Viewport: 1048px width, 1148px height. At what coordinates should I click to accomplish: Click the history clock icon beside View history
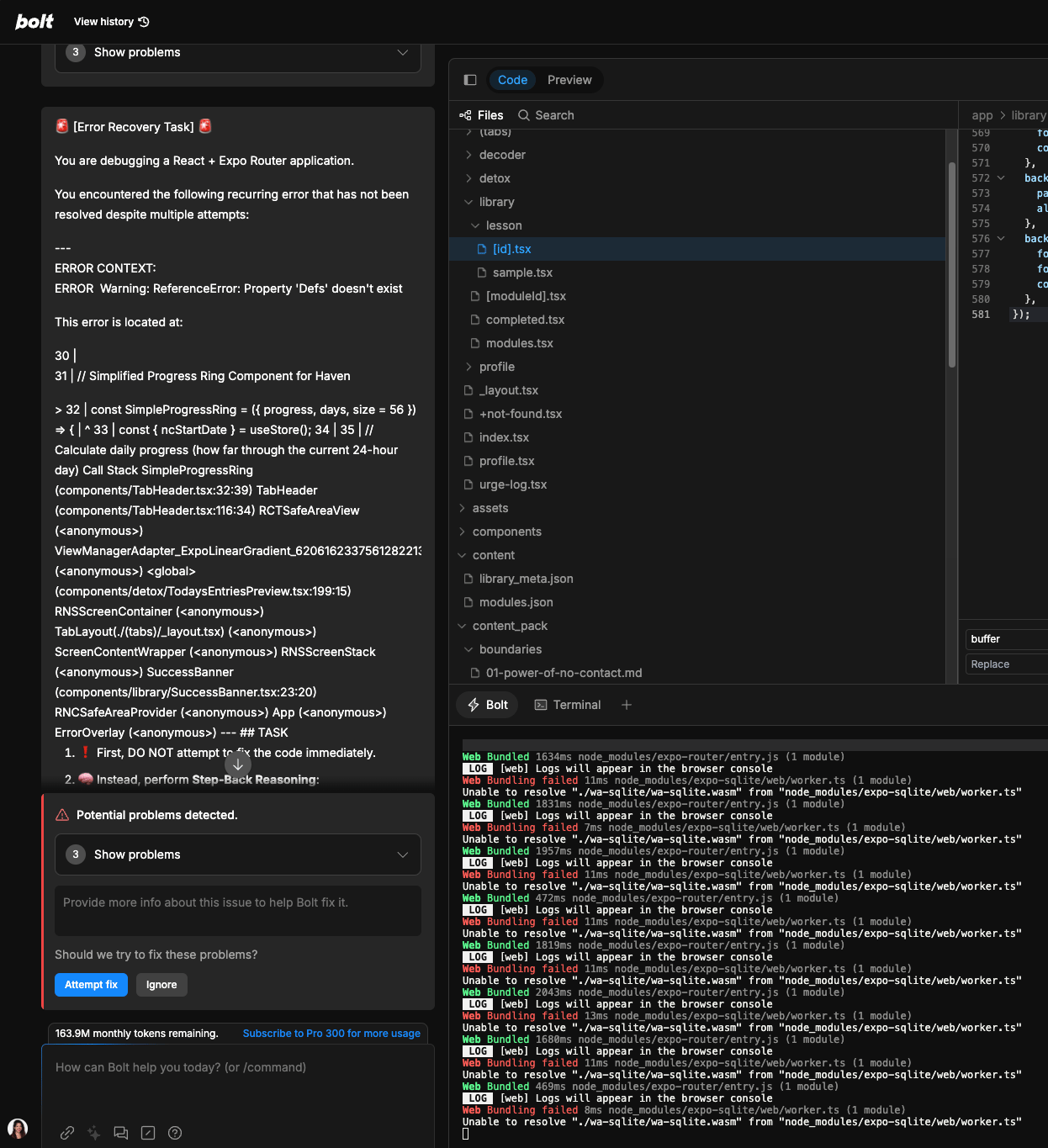click(x=144, y=22)
